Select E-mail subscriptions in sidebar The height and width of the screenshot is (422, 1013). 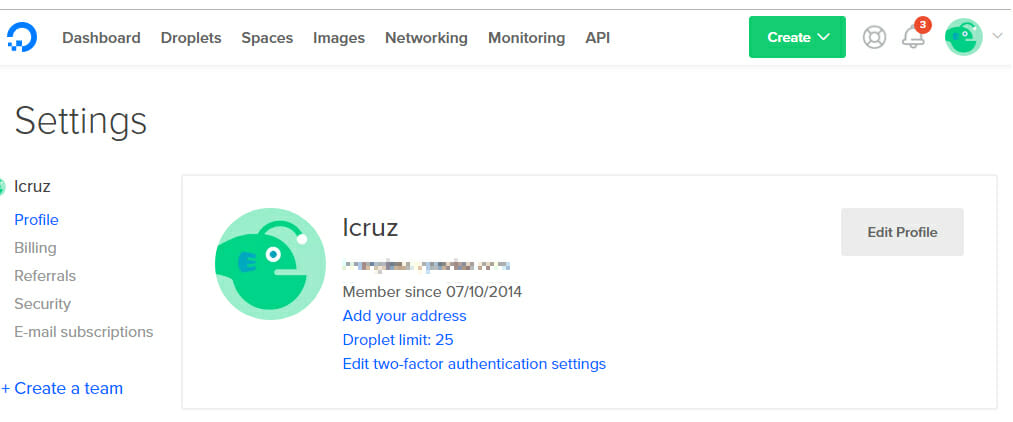click(x=83, y=332)
